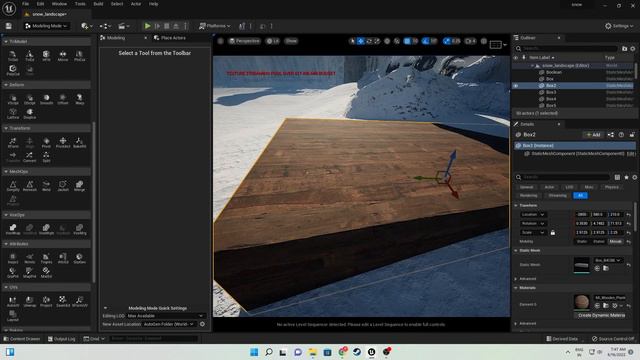Viewport: 640px width, 360px height.
Task: Open the Platforms dropdown
Action: (x=214, y=26)
